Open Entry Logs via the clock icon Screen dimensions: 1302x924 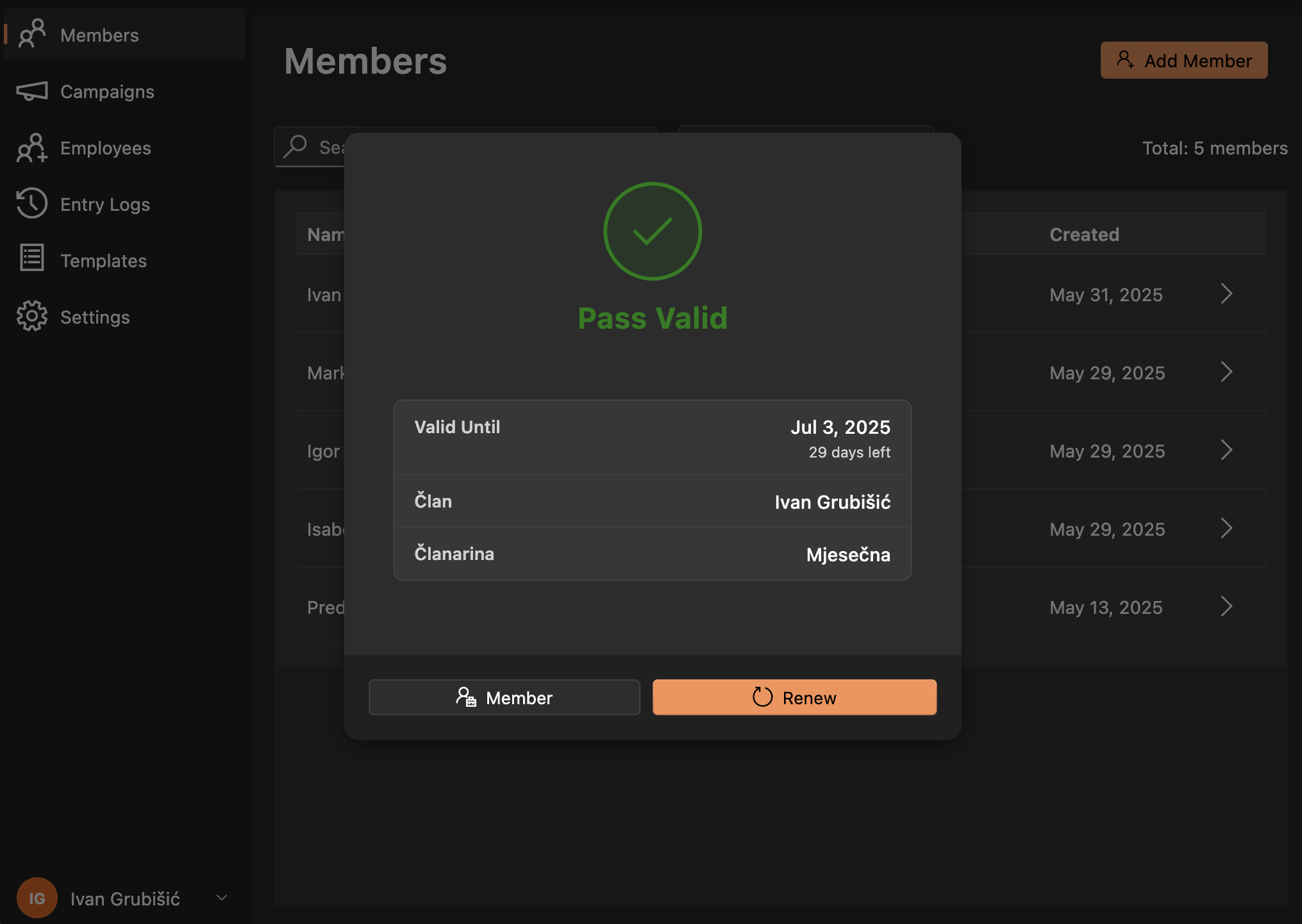[31, 204]
